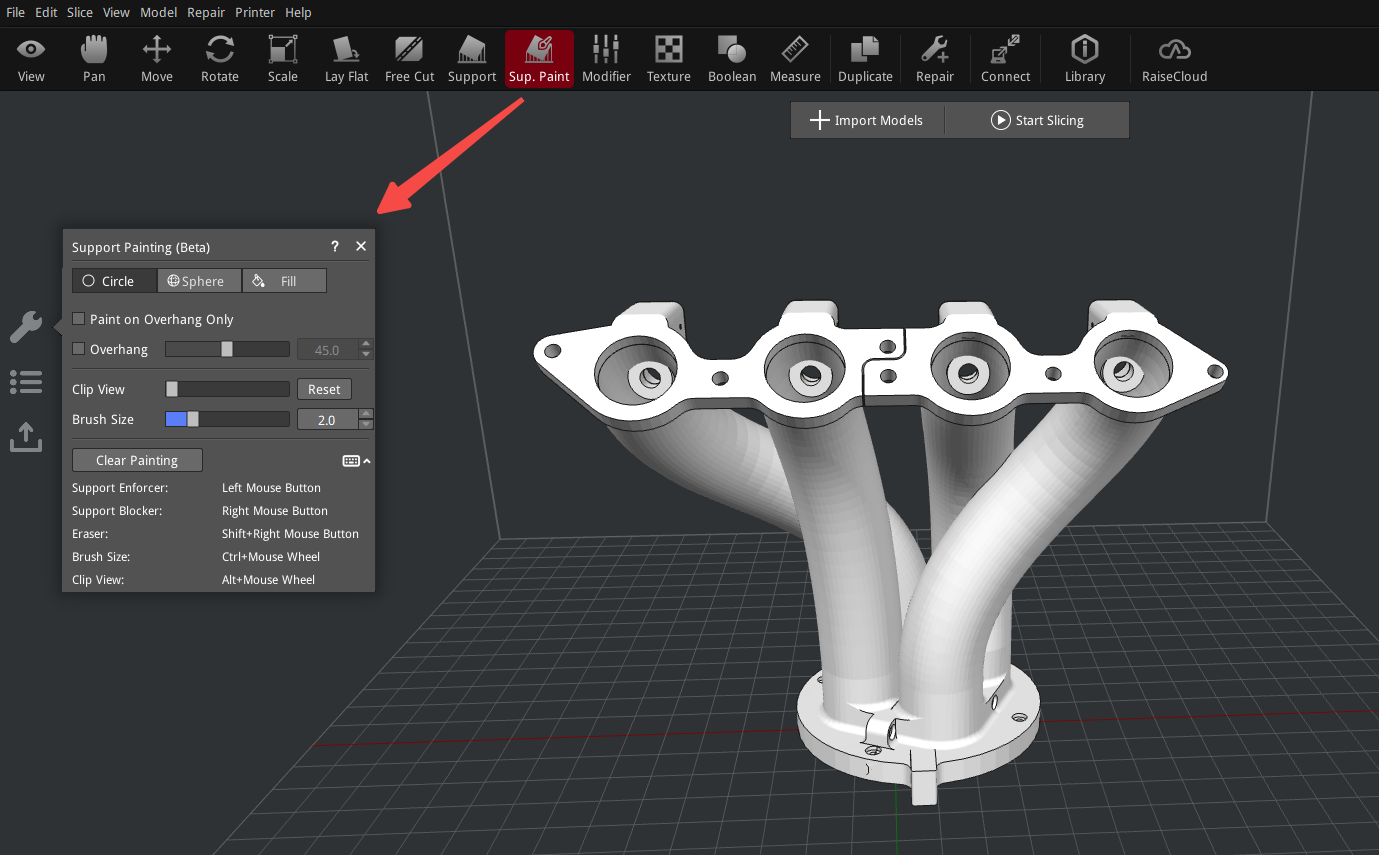The width and height of the screenshot is (1379, 855).
Task: Increase Brush Size with up stepper arrow
Action: pos(366,414)
